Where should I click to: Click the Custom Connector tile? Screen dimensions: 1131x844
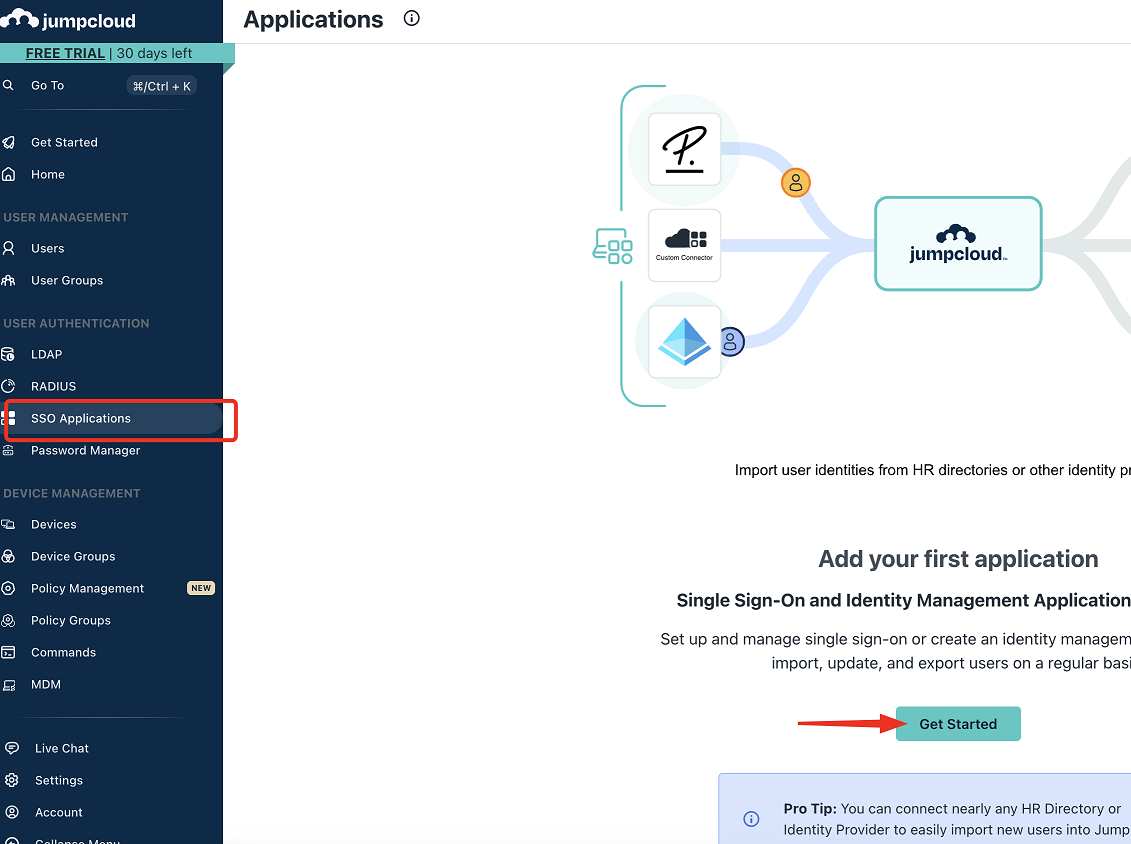pyautogui.click(x=685, y=245)
